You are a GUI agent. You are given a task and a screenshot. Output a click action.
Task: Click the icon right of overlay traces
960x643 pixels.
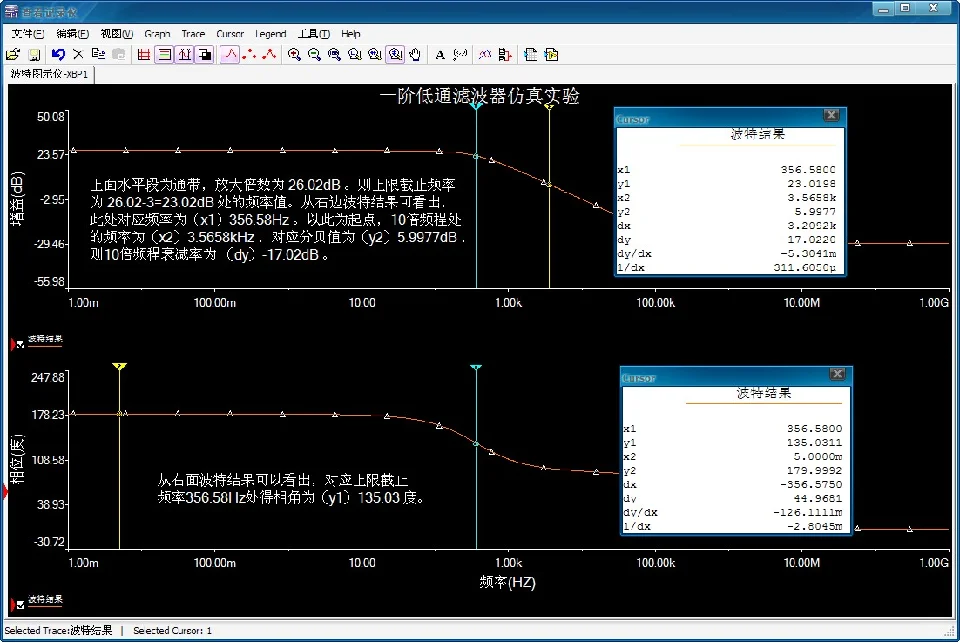pyautogui.click(x=504, y=55)
